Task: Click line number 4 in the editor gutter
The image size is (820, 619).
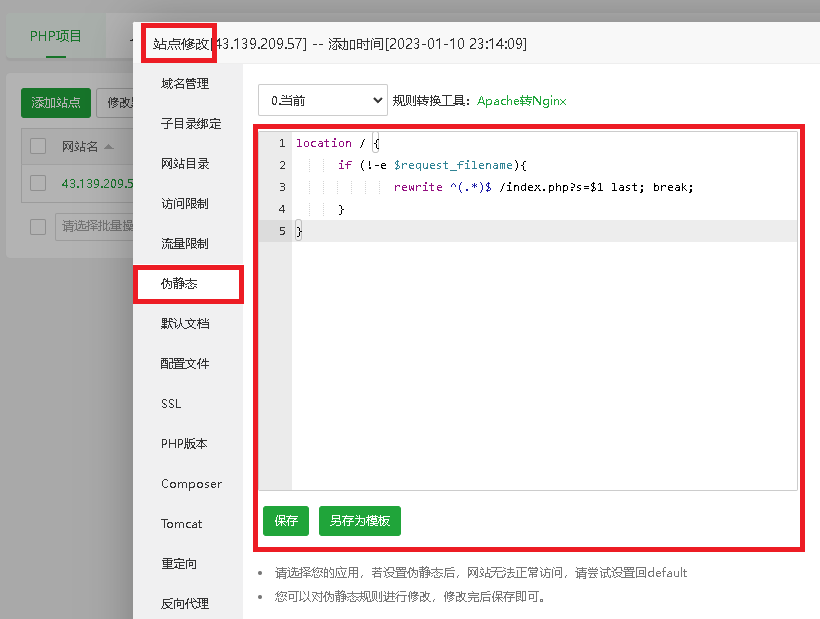Action: pos(282,209)
